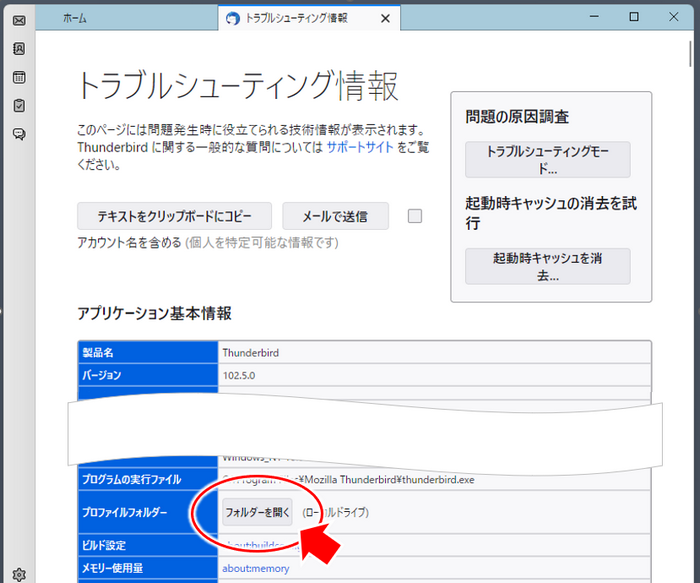Click the アプリケーション基本情報 heading
The image size is (700, 583).
[x=154, y=313]
